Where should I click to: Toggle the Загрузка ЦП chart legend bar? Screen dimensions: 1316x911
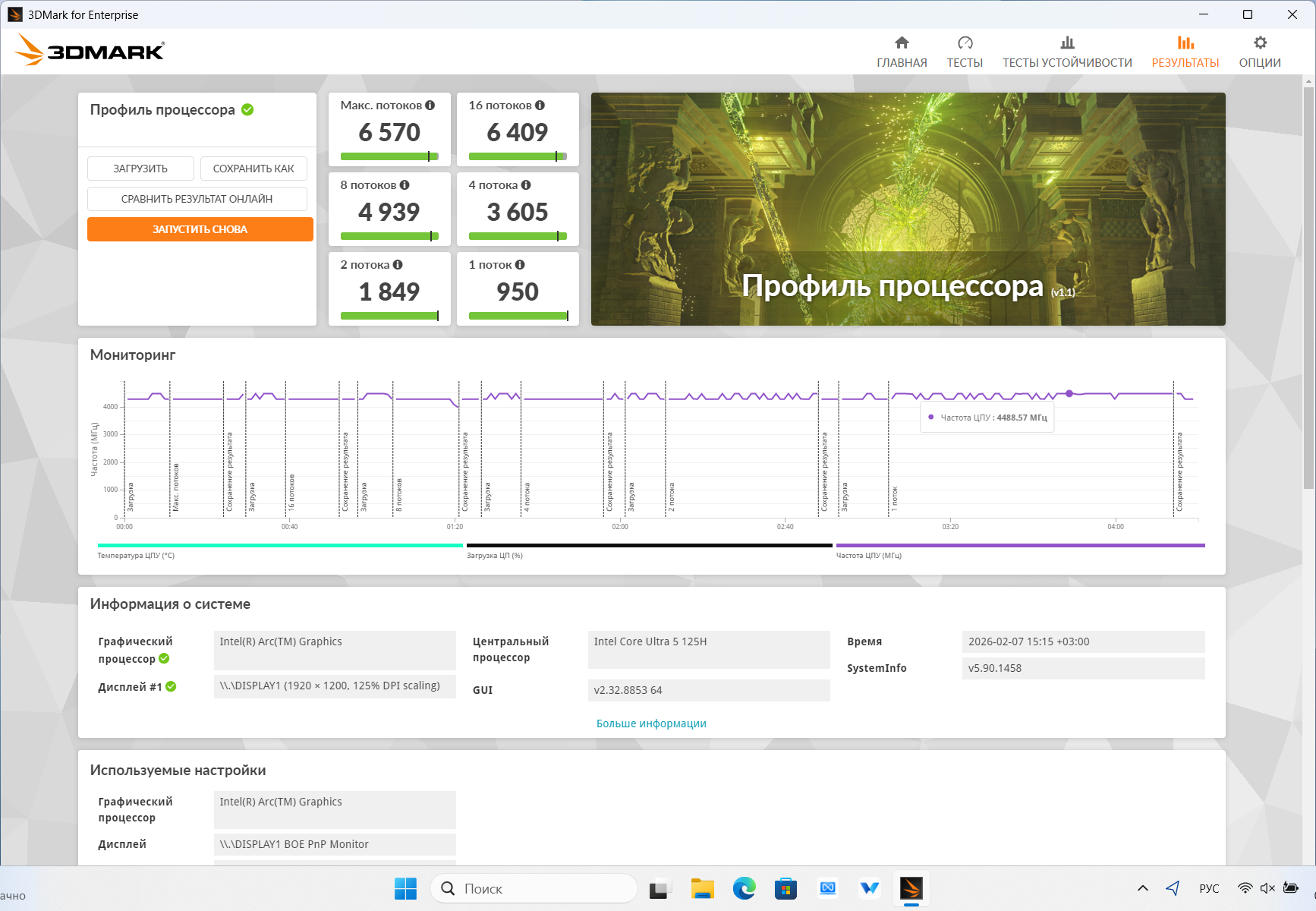pos(649,545)
